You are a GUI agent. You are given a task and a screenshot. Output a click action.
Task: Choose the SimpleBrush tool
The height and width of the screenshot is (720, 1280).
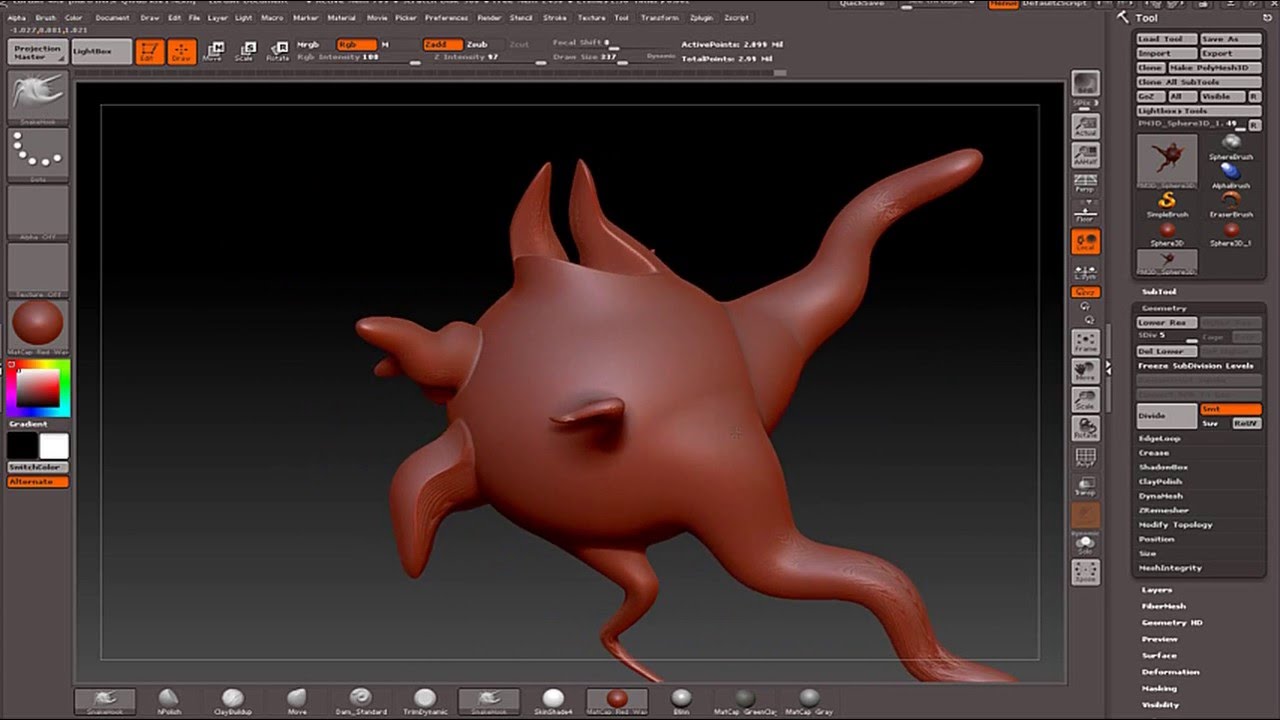coord(1166,203)
